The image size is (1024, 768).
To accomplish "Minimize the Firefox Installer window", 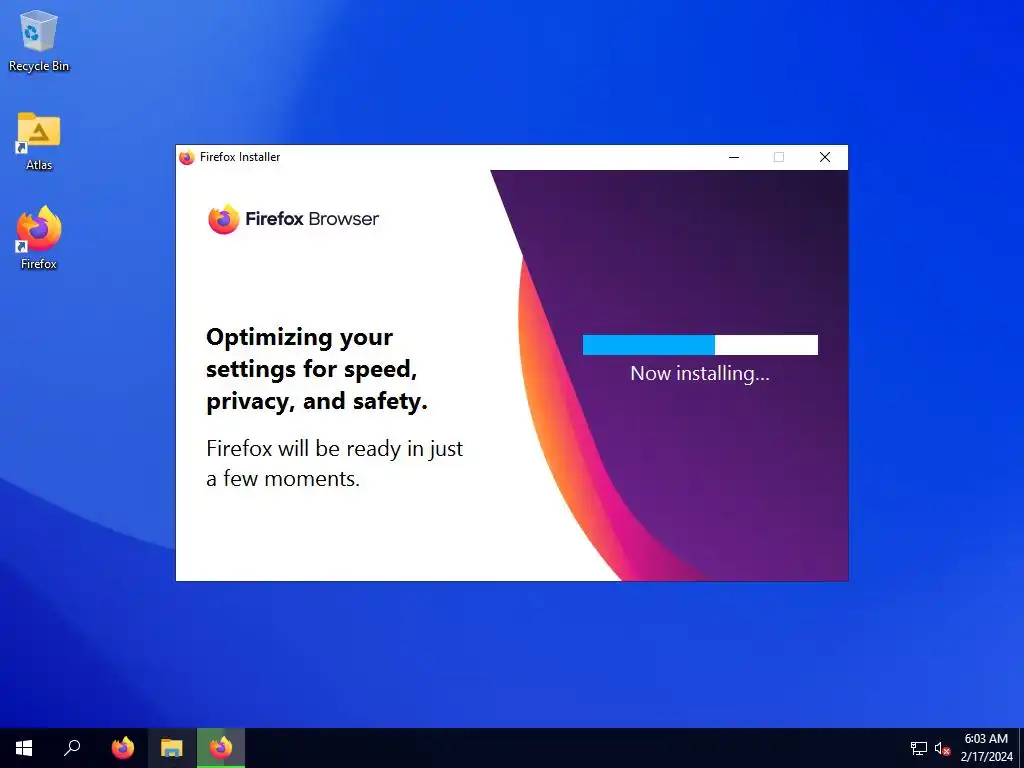I will tap(734, 157).
